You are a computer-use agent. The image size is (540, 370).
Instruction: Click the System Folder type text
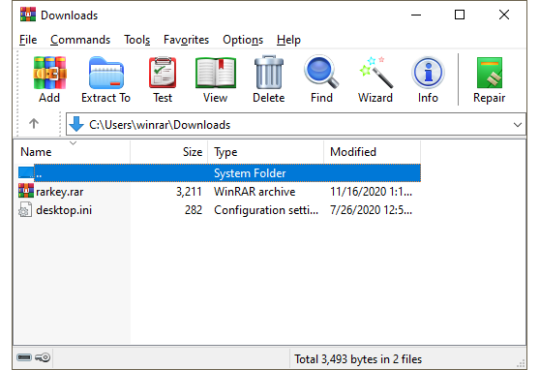point(250,173)
